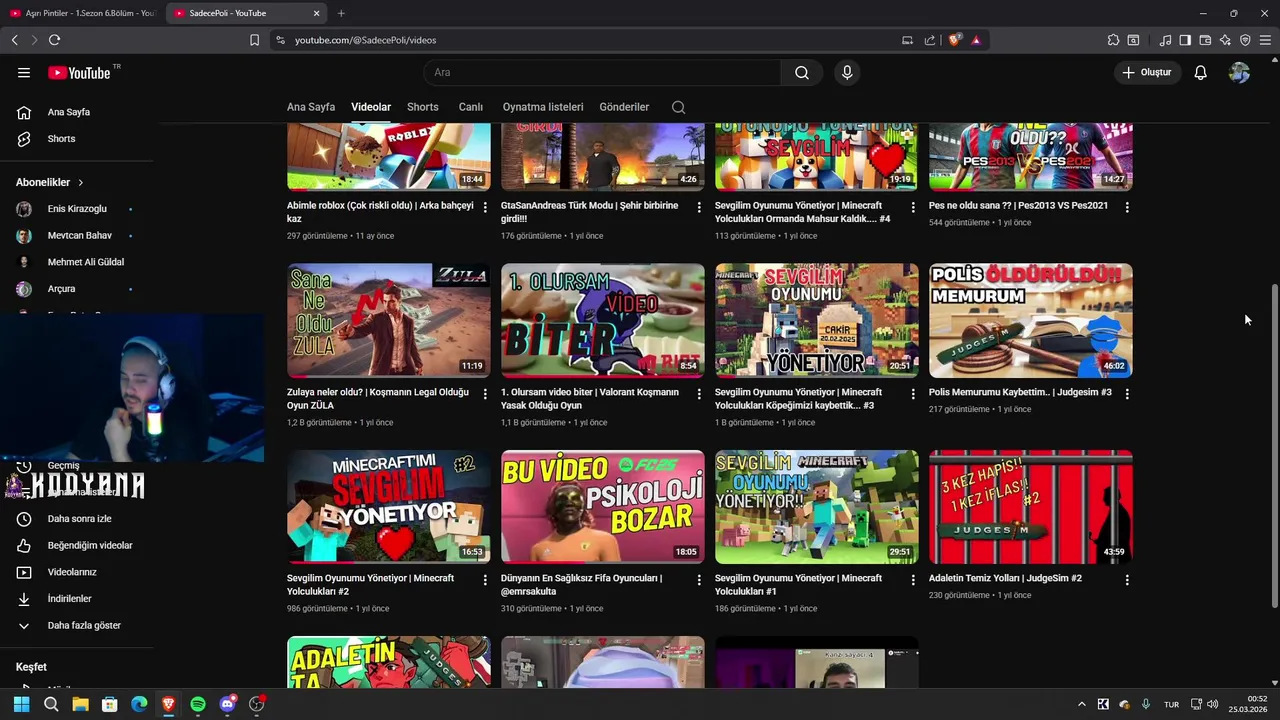Play the Polis Öldürüldü Memurum thumbnail
This screenshot has height=720, width=1280.
coord(1031,320)
